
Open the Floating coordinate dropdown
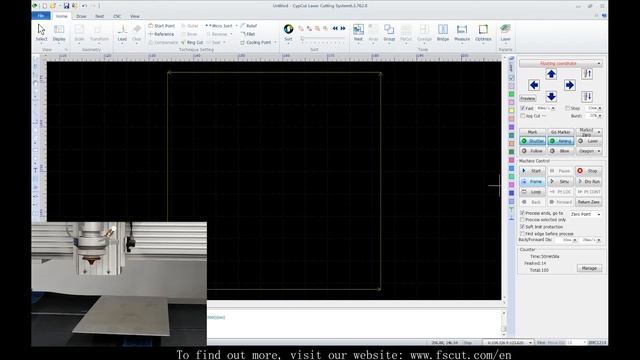pos(560,63)
